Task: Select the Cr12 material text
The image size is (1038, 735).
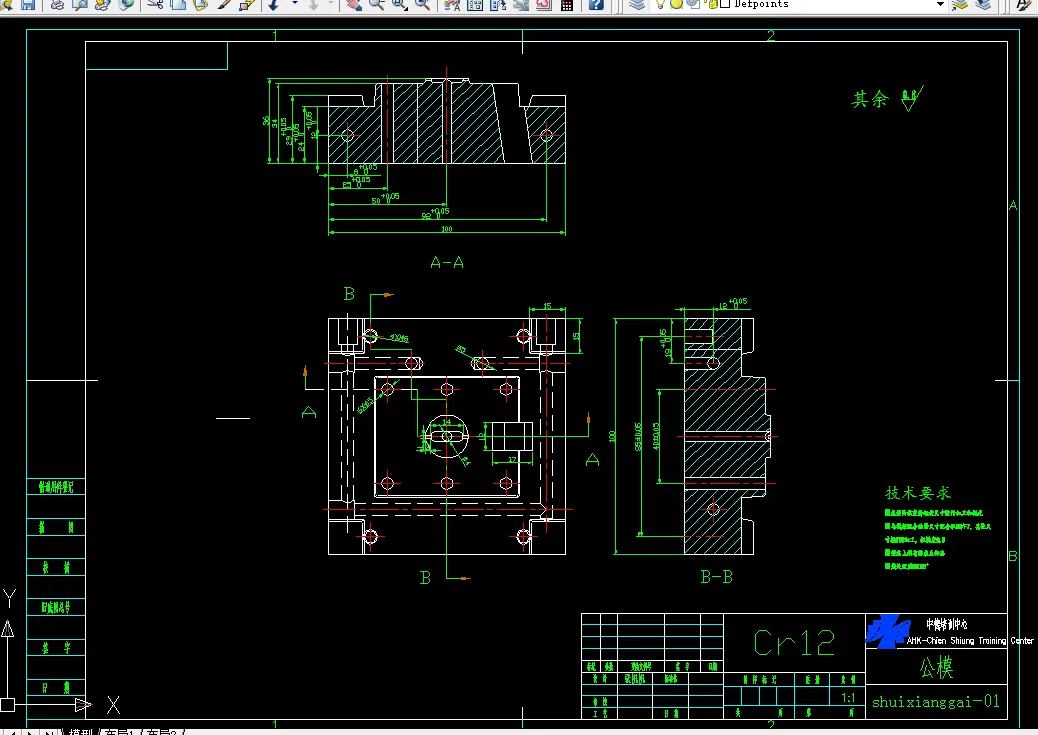Action: (x=794, y=642)
